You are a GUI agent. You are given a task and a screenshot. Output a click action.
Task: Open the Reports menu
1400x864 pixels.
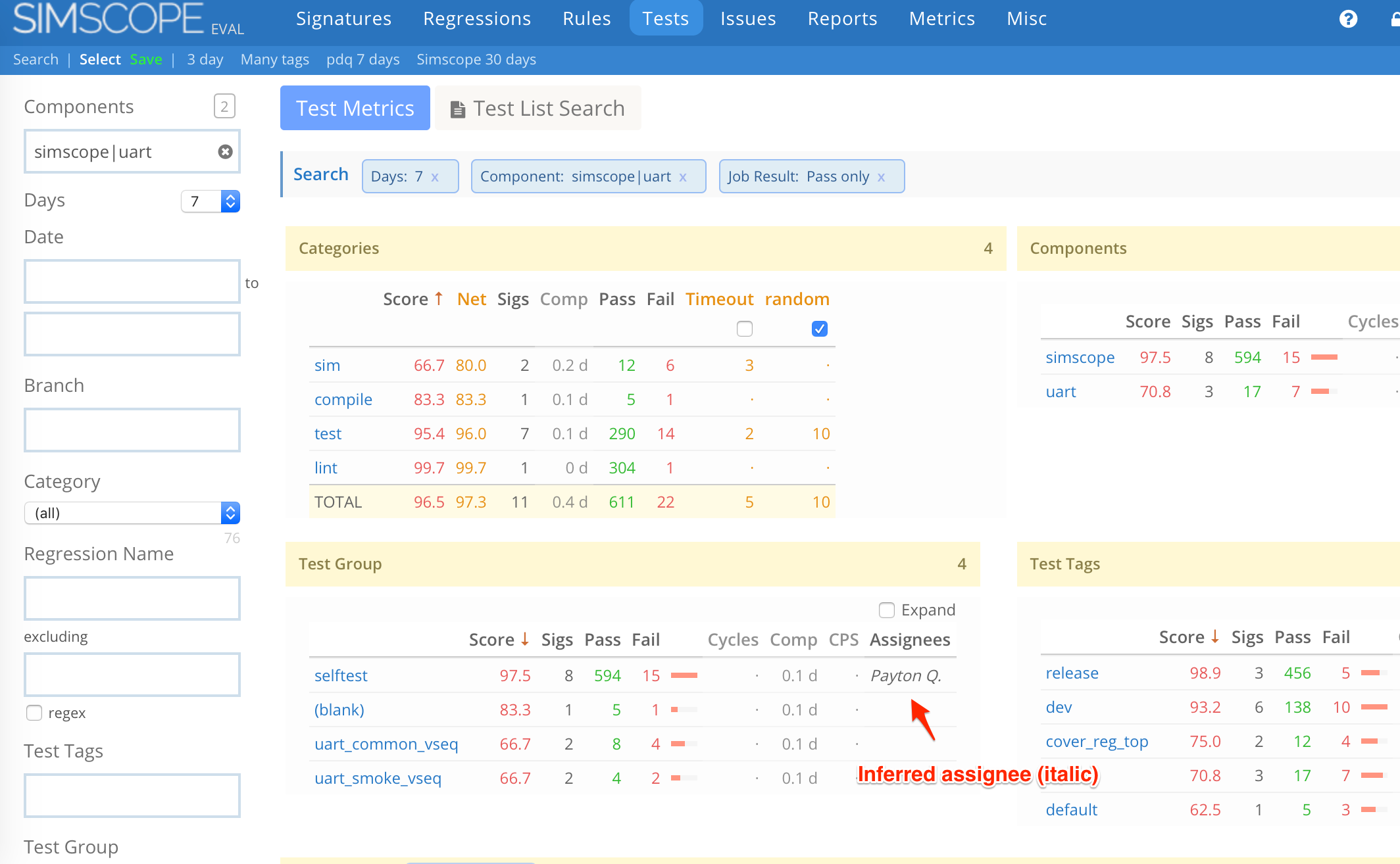tap(843, 18)
